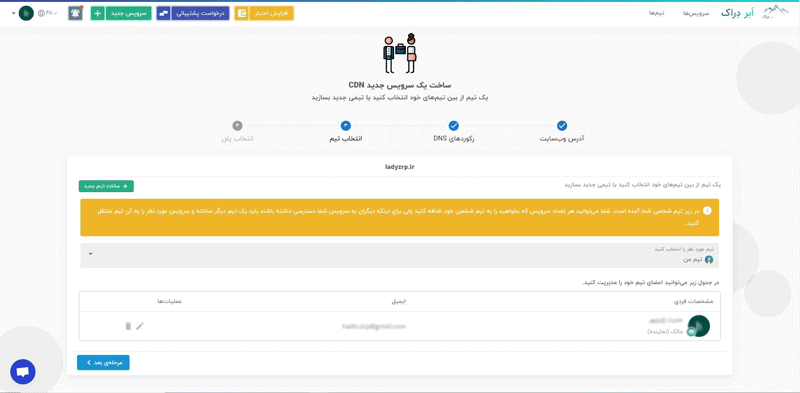Click the آدرس وب‌سایت step checkmark
Image resolution: width=800 pixels, height=393 pixels.
[x=562, y=126]
